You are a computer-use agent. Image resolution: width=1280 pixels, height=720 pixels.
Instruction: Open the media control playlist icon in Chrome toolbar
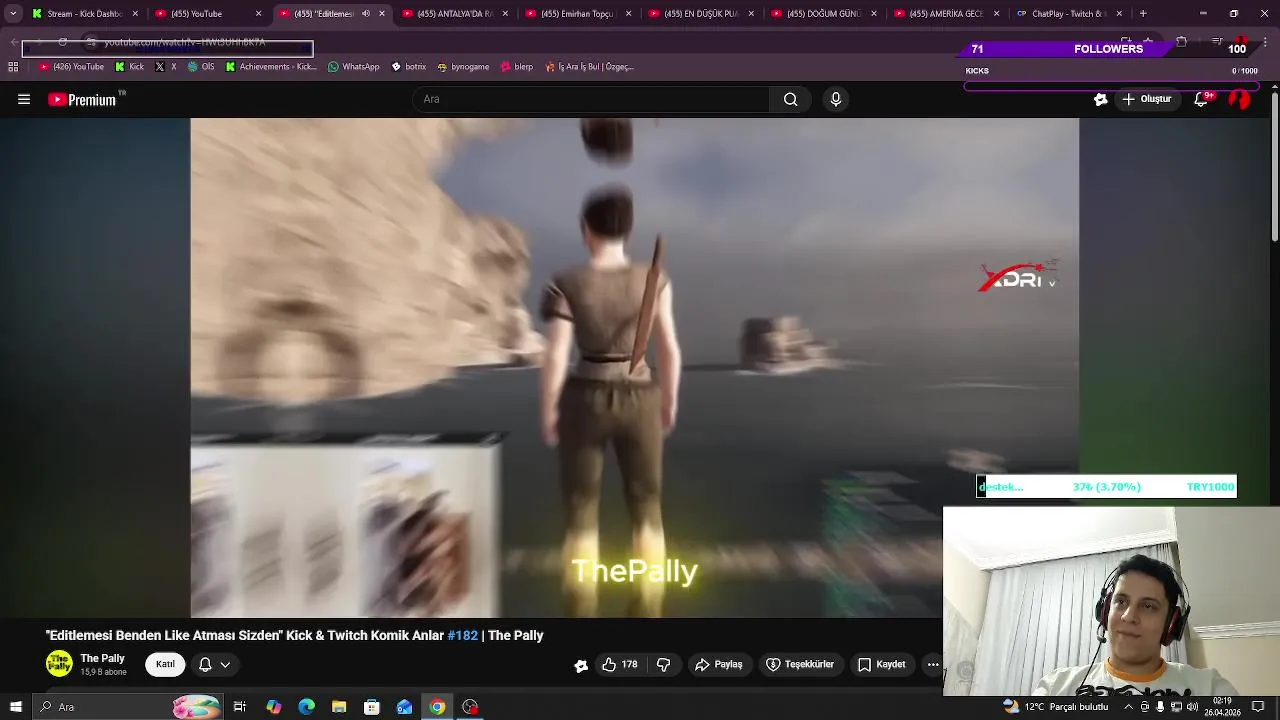[x=1217, y=42]
